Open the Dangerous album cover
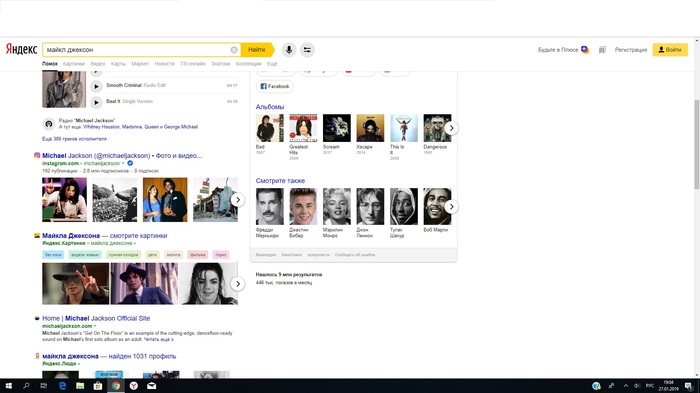Image resolution: width=700 pixels, height=393 pixels. pyautogui.click(x=438, y=128)
